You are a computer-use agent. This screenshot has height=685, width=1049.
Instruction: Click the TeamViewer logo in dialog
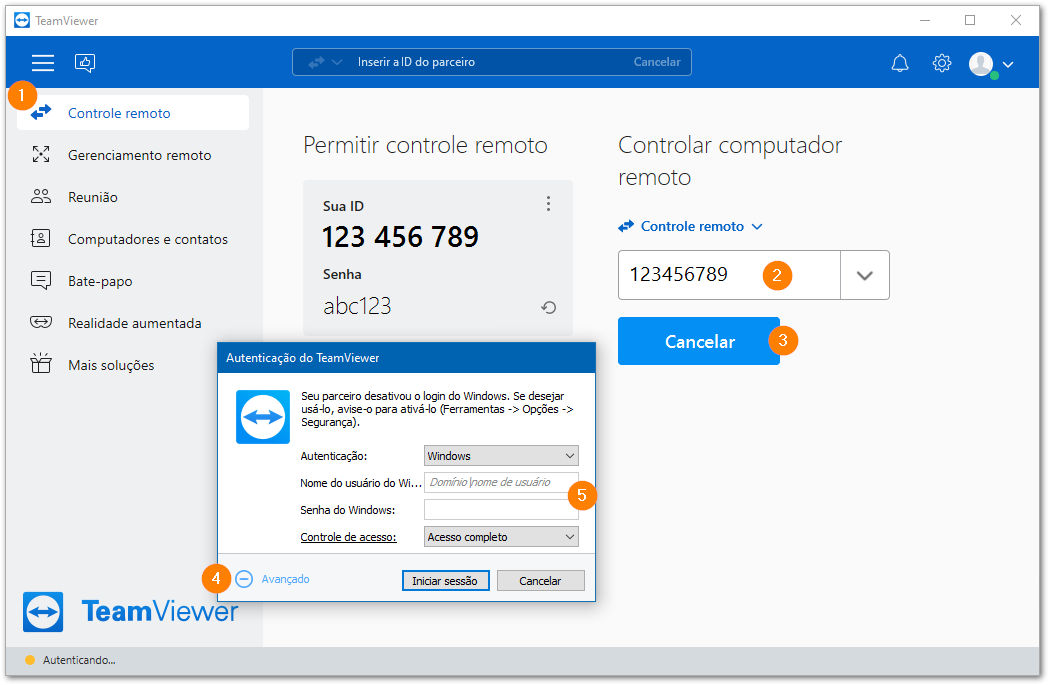tap(263, 417)
